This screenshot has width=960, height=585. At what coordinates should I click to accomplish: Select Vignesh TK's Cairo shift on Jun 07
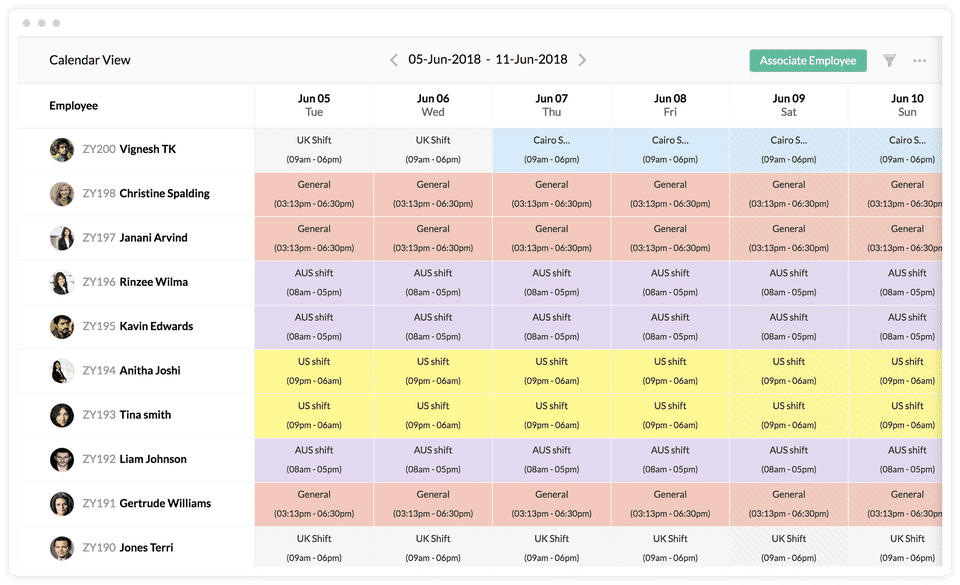551,150
